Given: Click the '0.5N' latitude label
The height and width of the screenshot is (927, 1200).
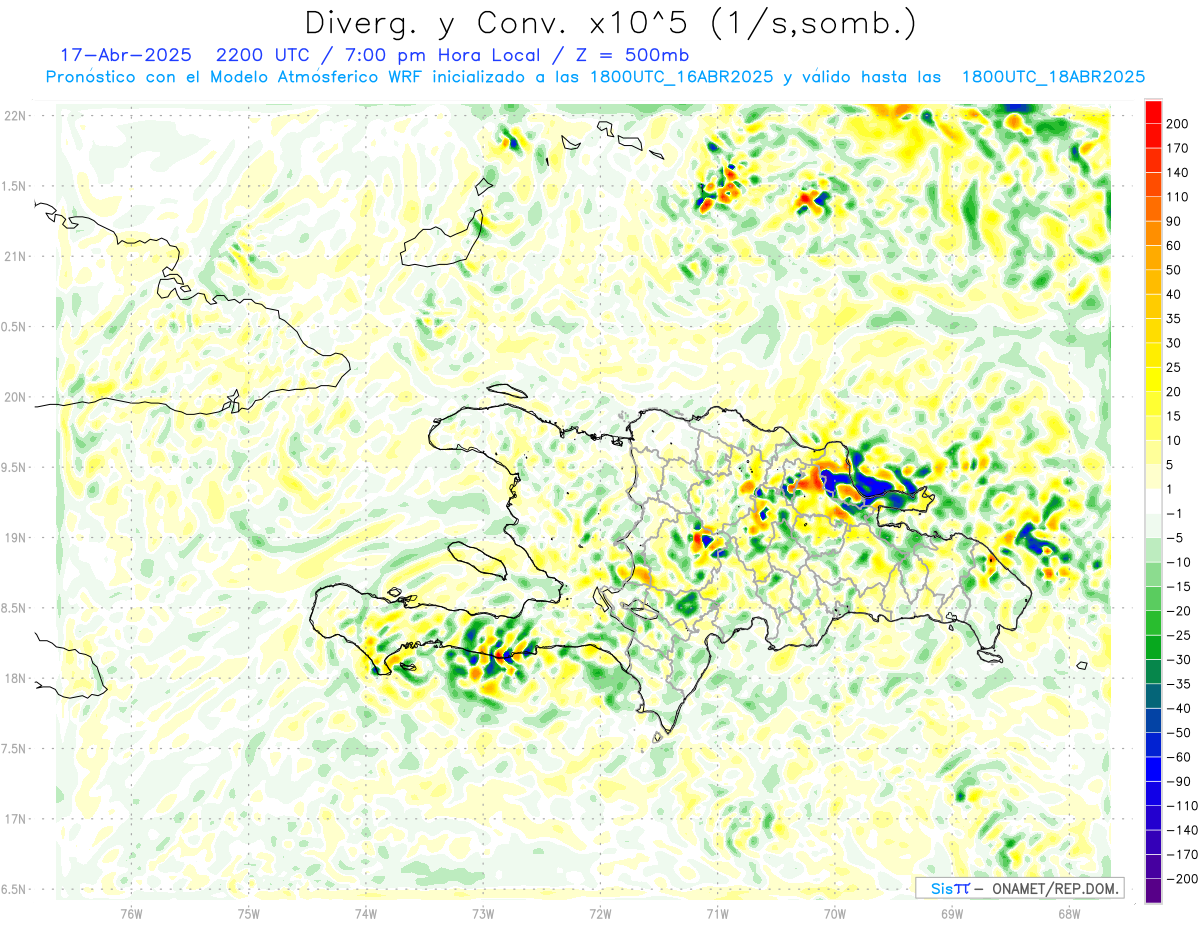Looking at the screenshot, I should 14,327.
